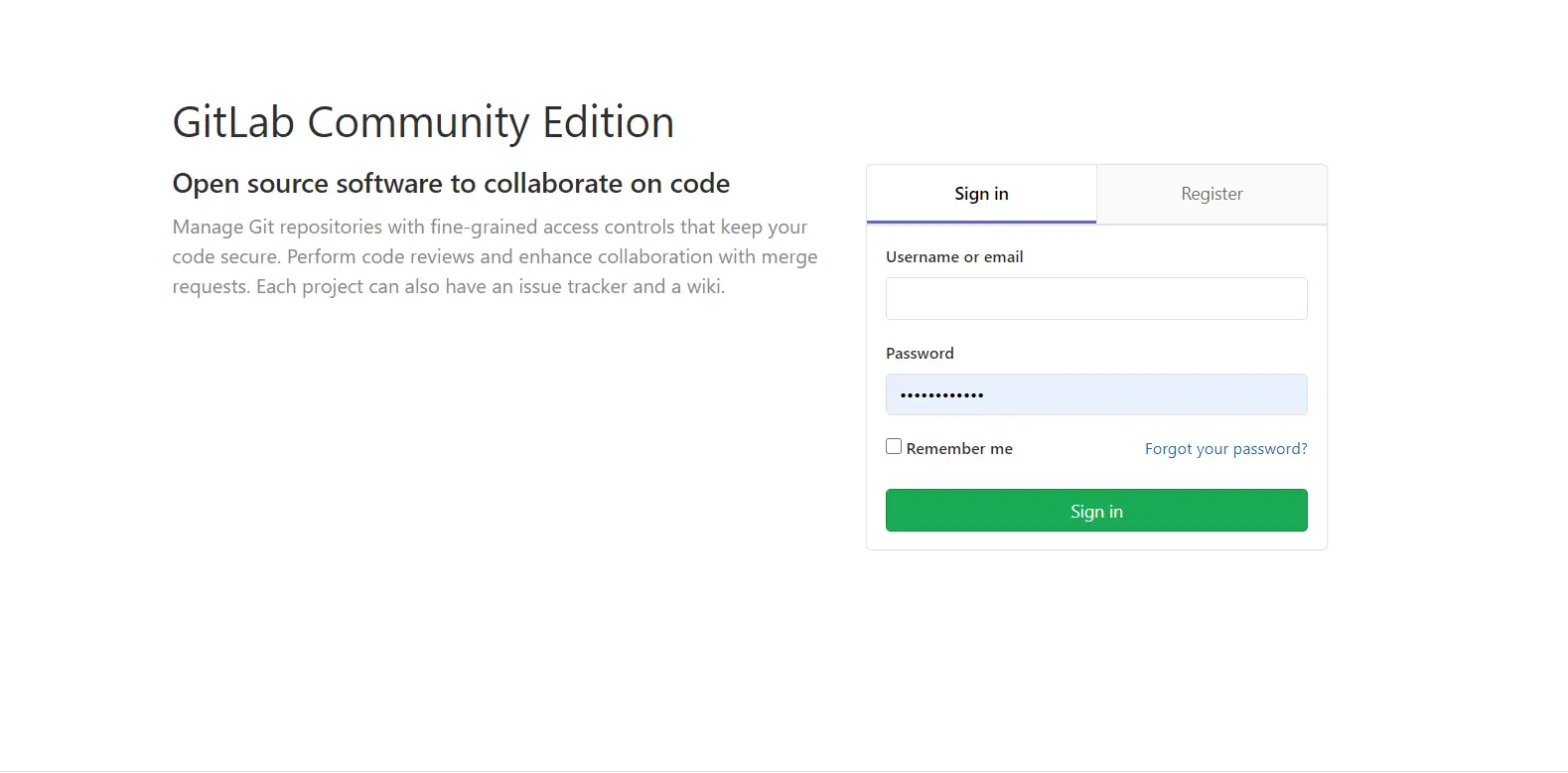
Task: Click the Remember me label text
Action: click(959, 449)
